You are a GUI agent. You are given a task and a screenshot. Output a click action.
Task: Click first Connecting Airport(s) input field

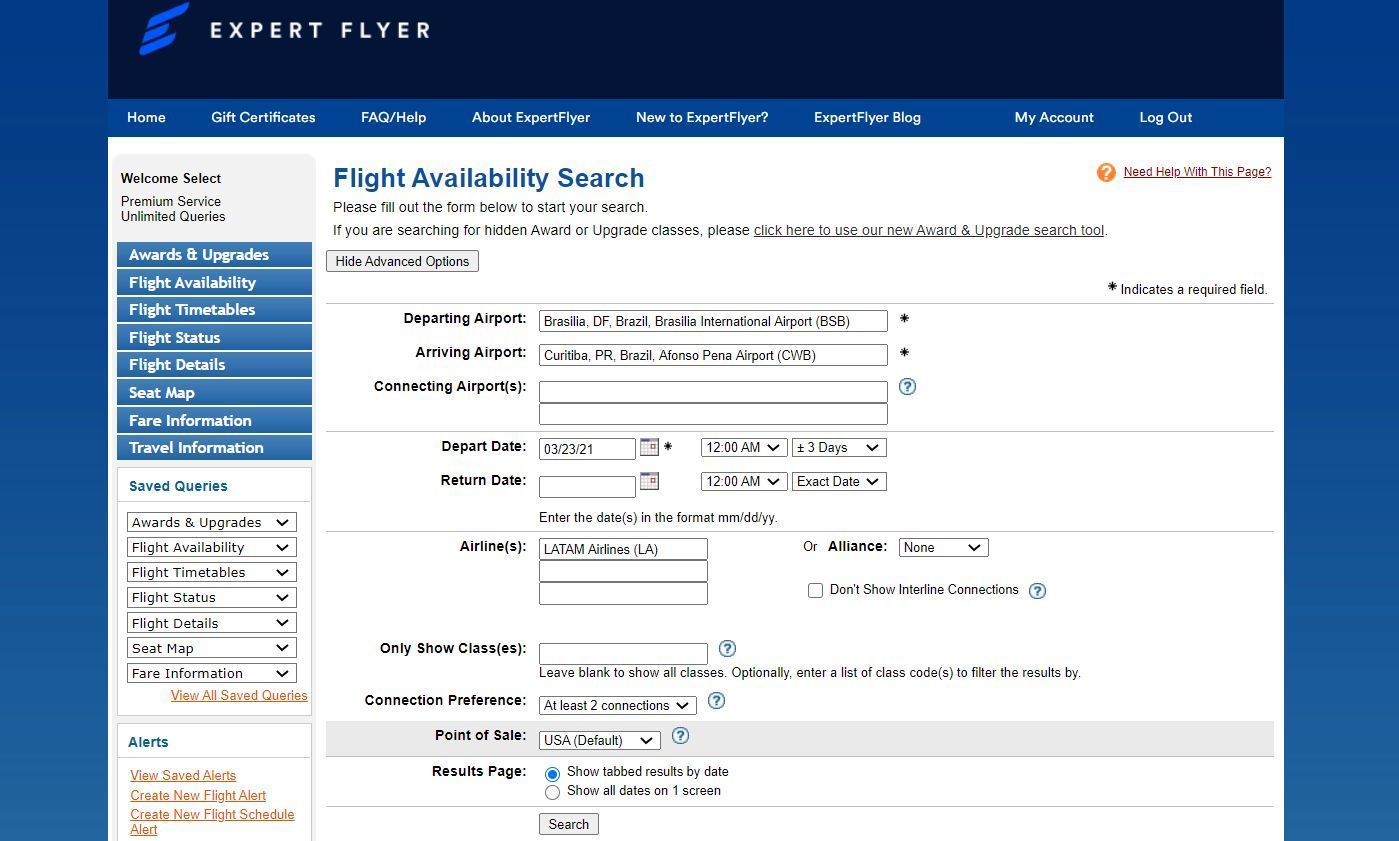point(713,391)
